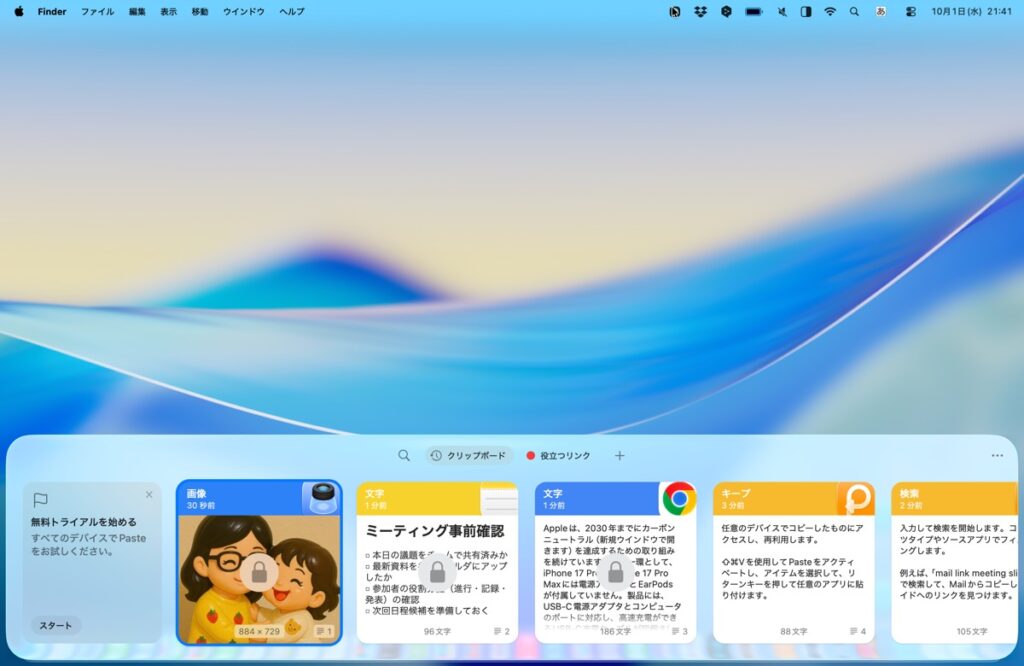Click the muted sound icon in menu bar
Screen dimensions: 1024x666
pos(780,12)
